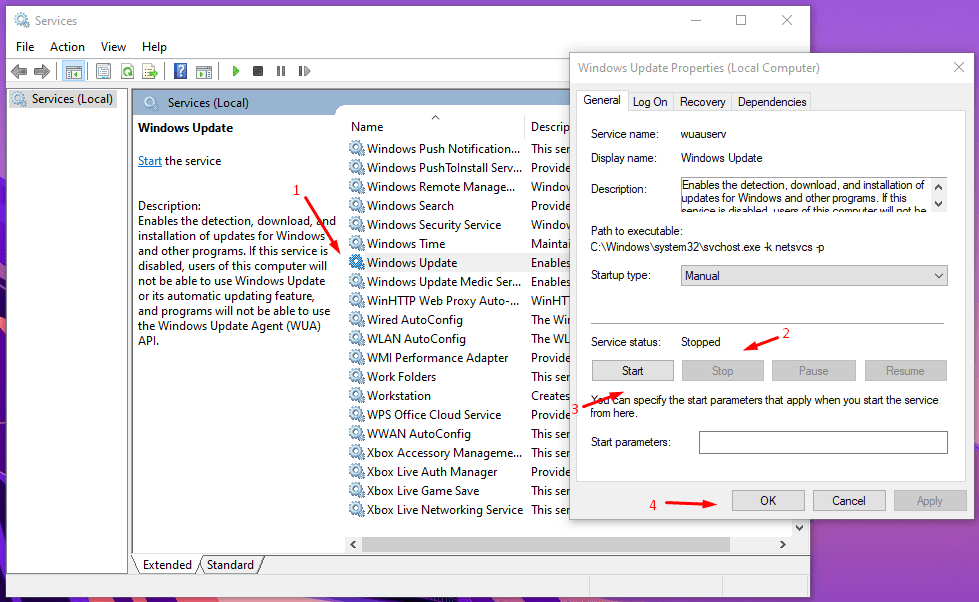Open the Help question-mark toolbar icon
Viewport: 979px width, 602px height.
click(x=180, y=71)
